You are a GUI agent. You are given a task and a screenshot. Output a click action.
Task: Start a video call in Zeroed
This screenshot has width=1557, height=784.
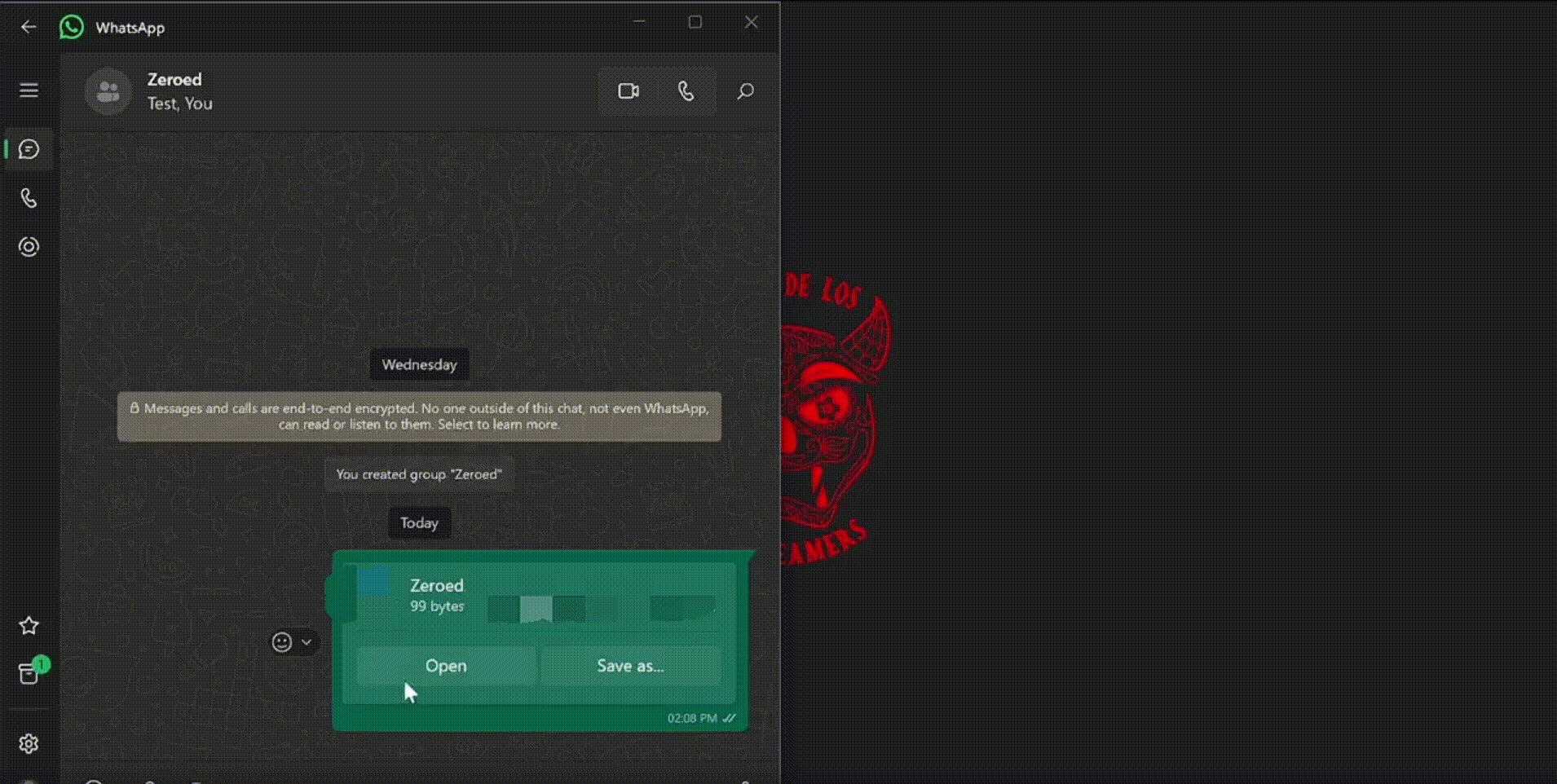[628, 91]
